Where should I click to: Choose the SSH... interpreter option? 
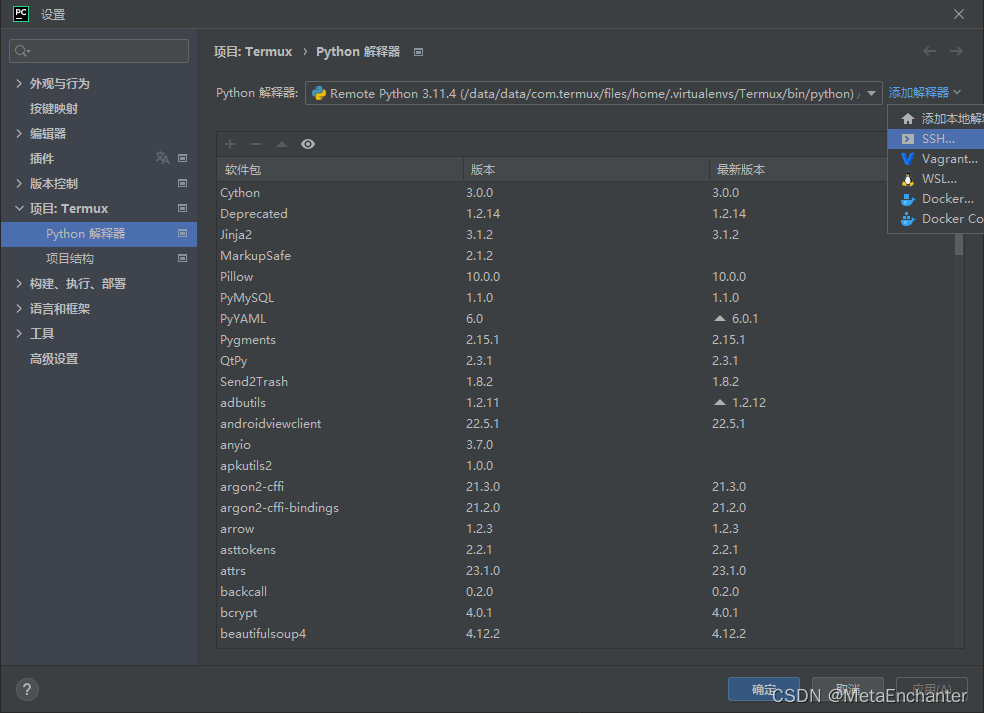coord(936,139)
